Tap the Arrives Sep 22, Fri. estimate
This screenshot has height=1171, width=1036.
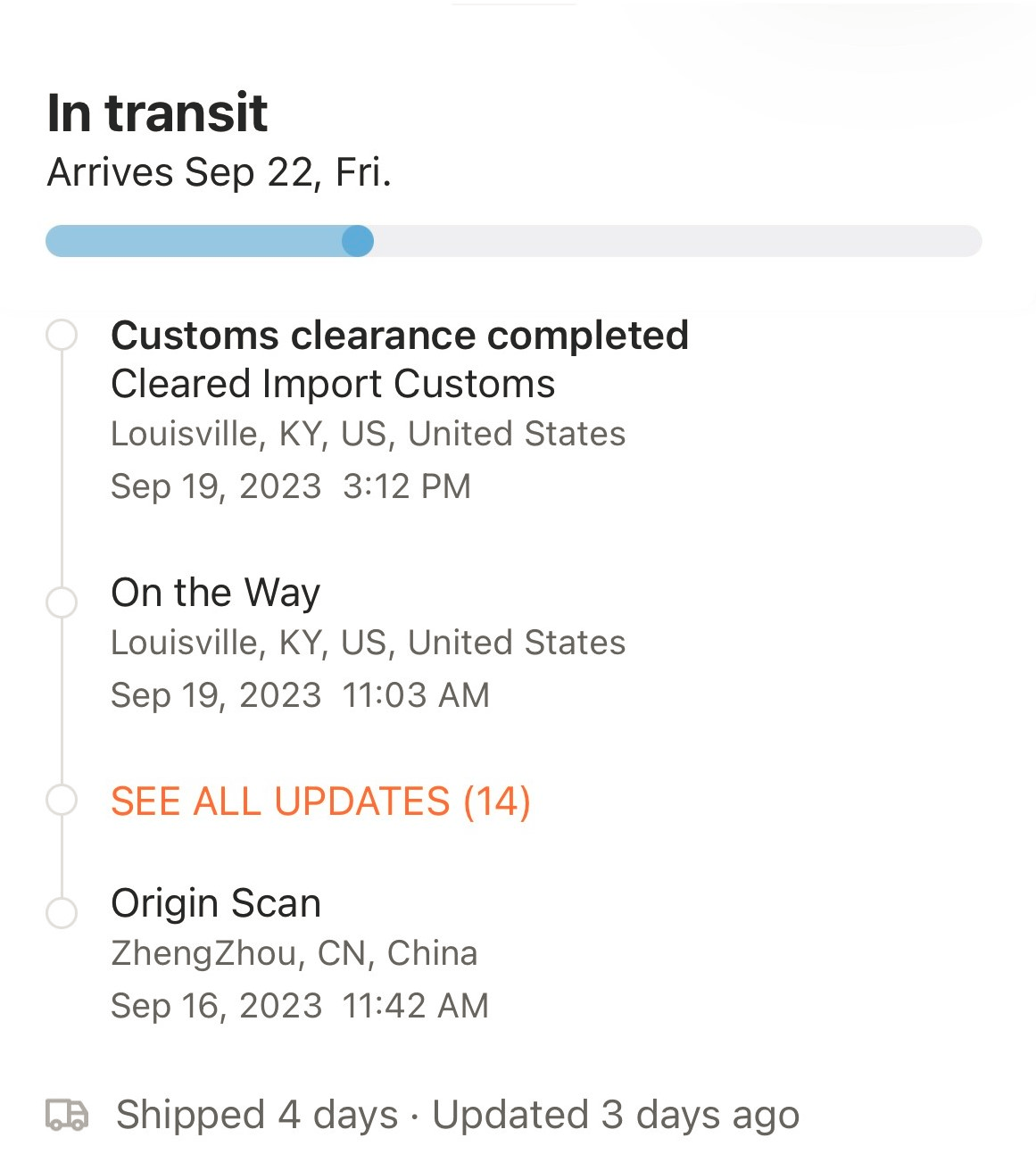pos(220,172)
